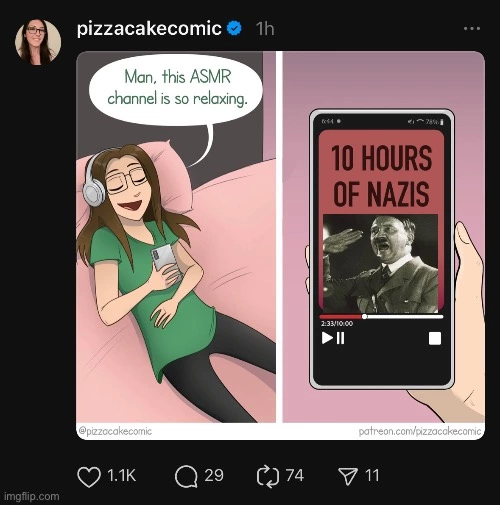This screenshot has width=500, height=505.
Task: Click the play/pause button in the phone player
Action: (333, 338)
